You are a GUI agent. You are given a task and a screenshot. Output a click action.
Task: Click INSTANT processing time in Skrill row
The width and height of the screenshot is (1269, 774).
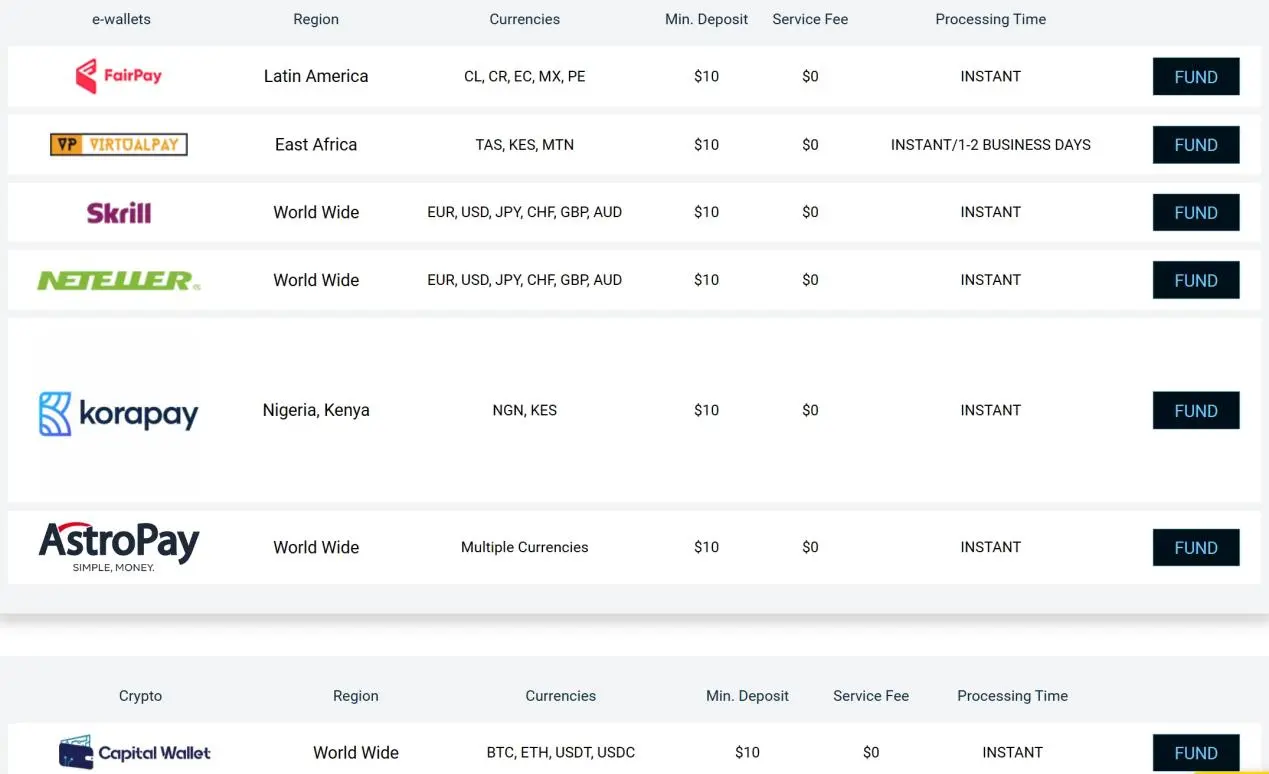click(x=991, y=212)
